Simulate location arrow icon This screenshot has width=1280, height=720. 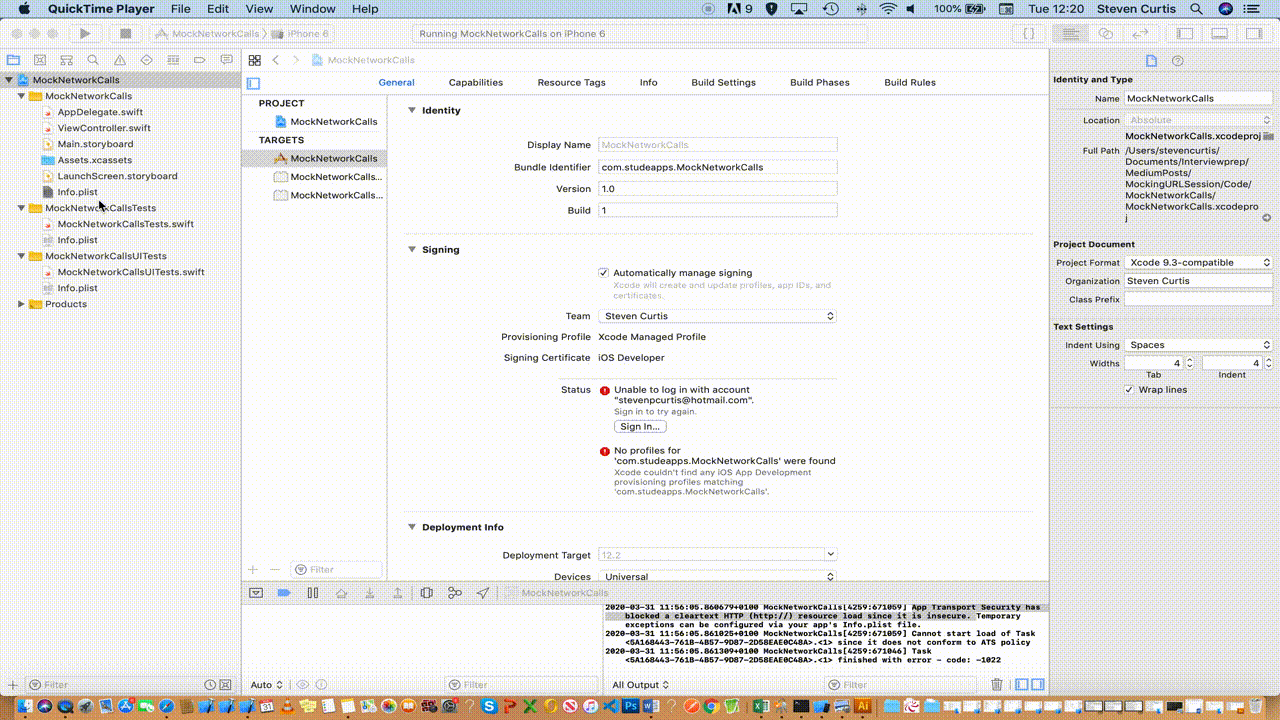pos(483,593)
